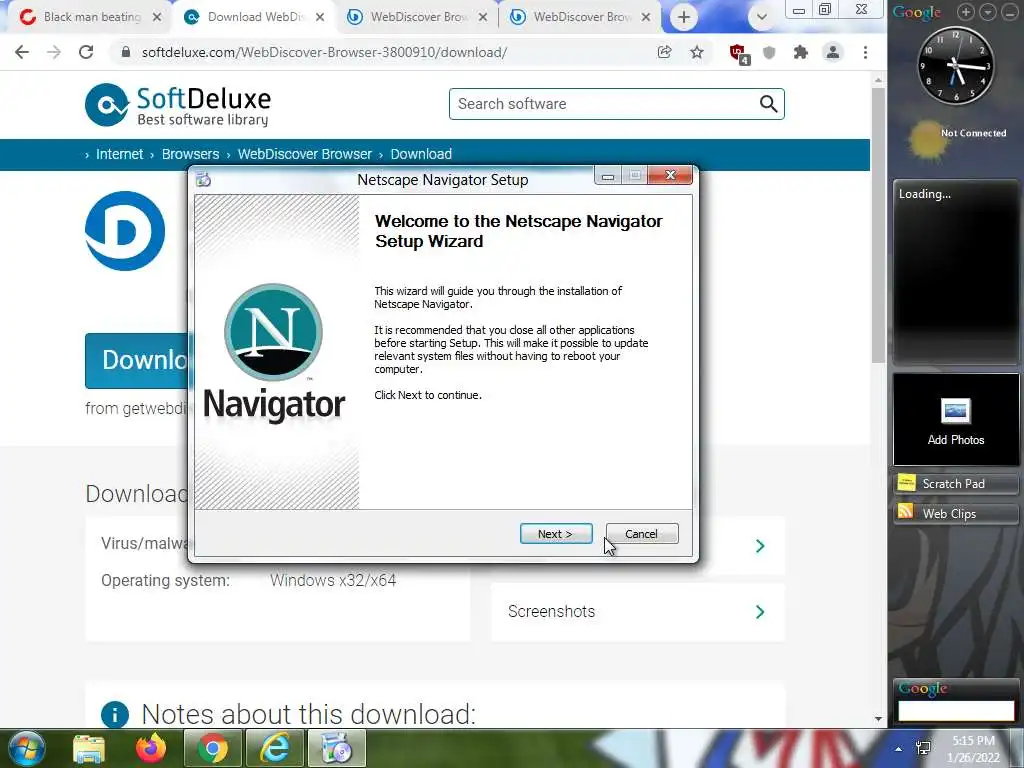Open the share page icon
Viewport: 1024px width, 768px height.
coord(664,52)
